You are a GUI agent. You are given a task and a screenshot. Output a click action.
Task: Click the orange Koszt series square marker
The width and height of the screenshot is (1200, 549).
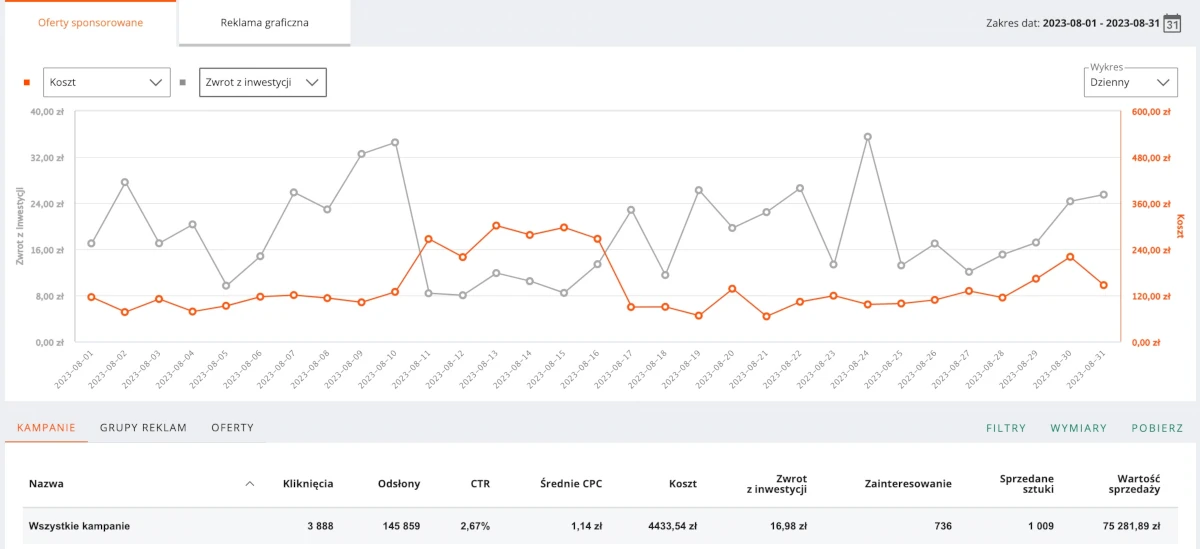[x=27, y=83]
